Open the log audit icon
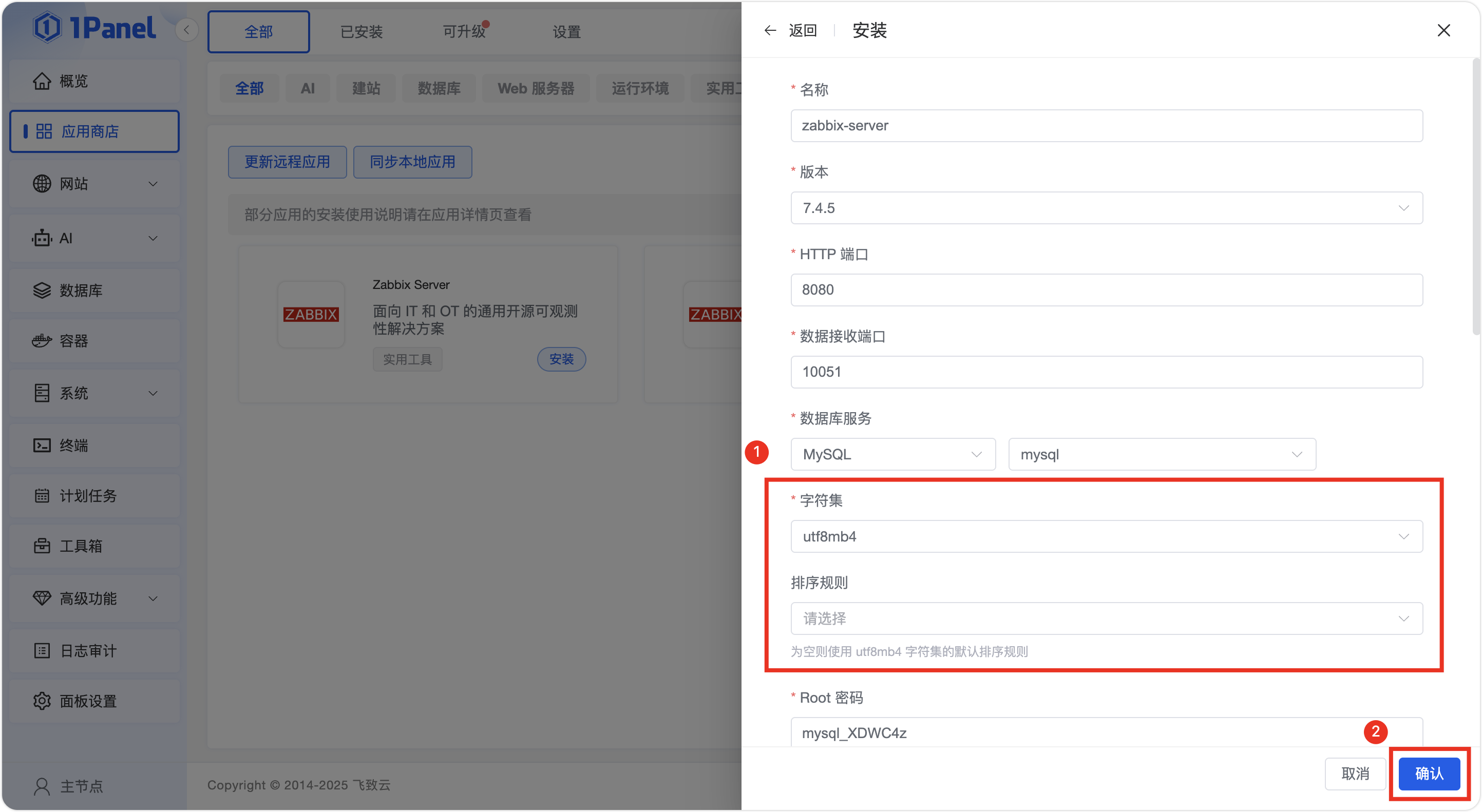 point(42,650)
